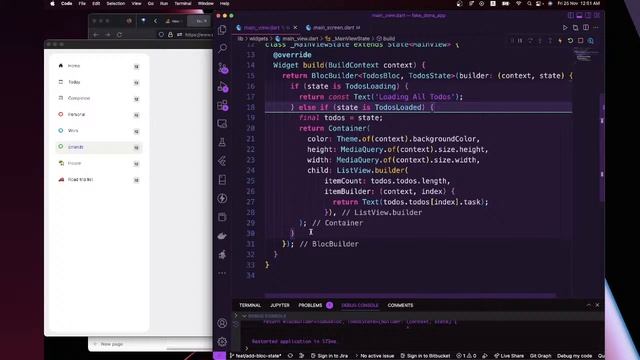Viewport: 640px width, 360px height.
Task: Select Completed in the app sidebar window
Action: tap(99, 98)
